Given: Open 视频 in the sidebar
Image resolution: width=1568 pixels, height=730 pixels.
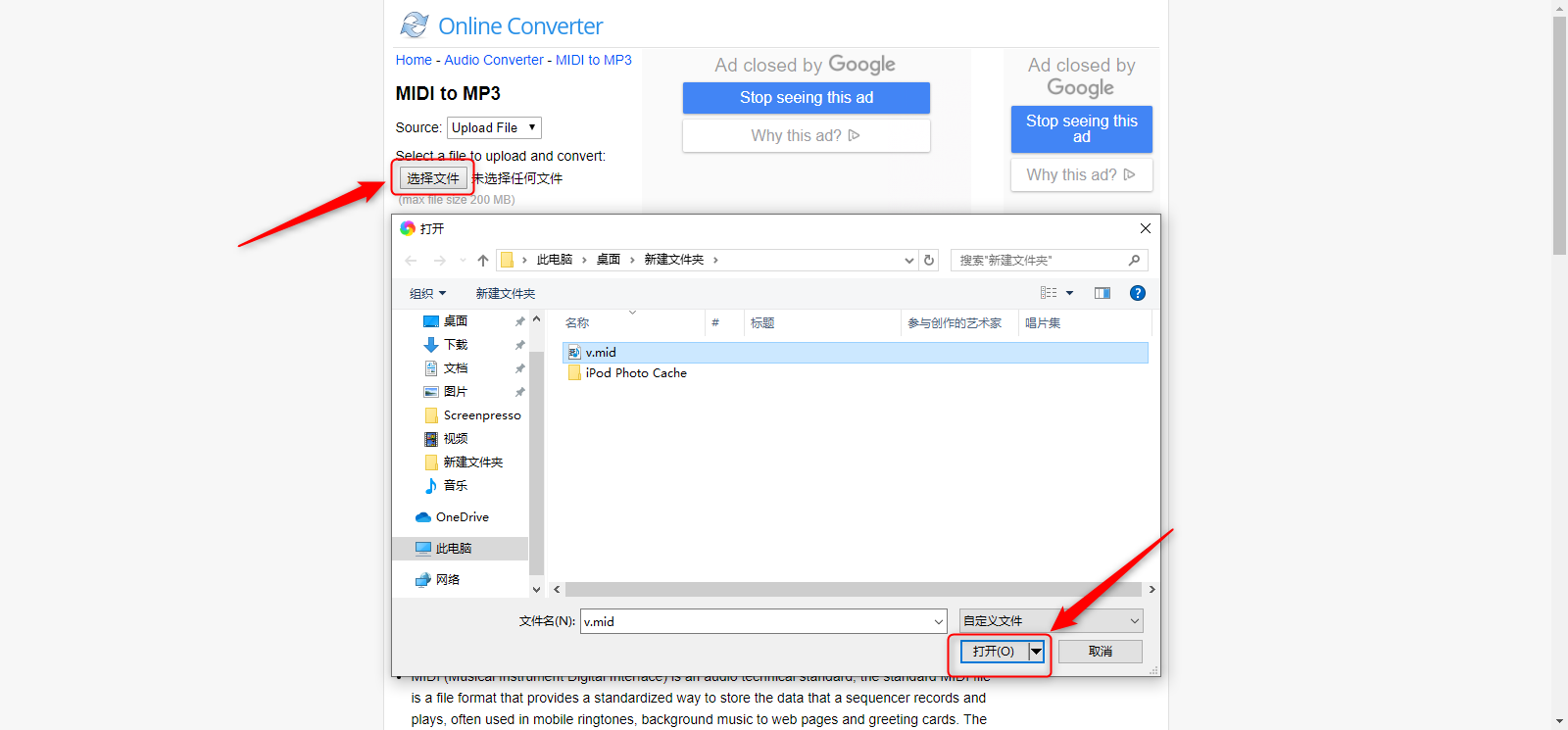Looking at the screenshot, I should tap(456, 439).
